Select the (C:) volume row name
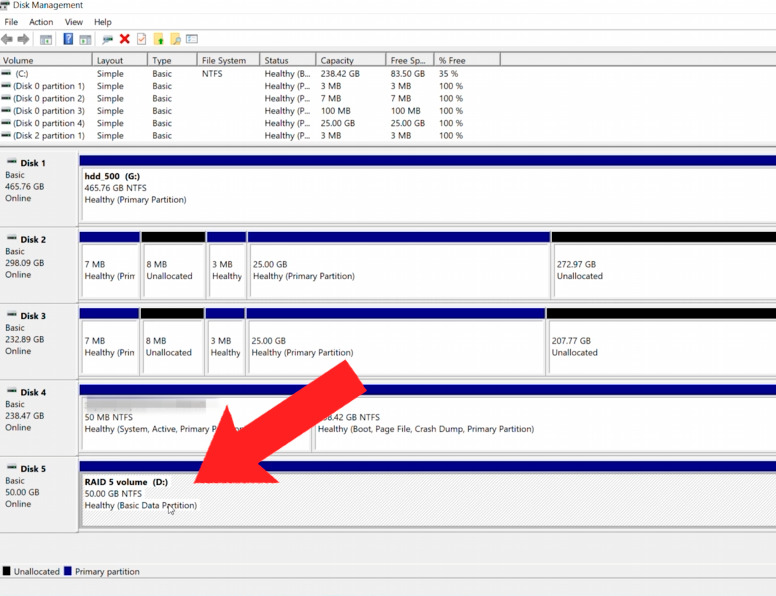The width and height of the screenshot is (776, 596). [21, 73]
